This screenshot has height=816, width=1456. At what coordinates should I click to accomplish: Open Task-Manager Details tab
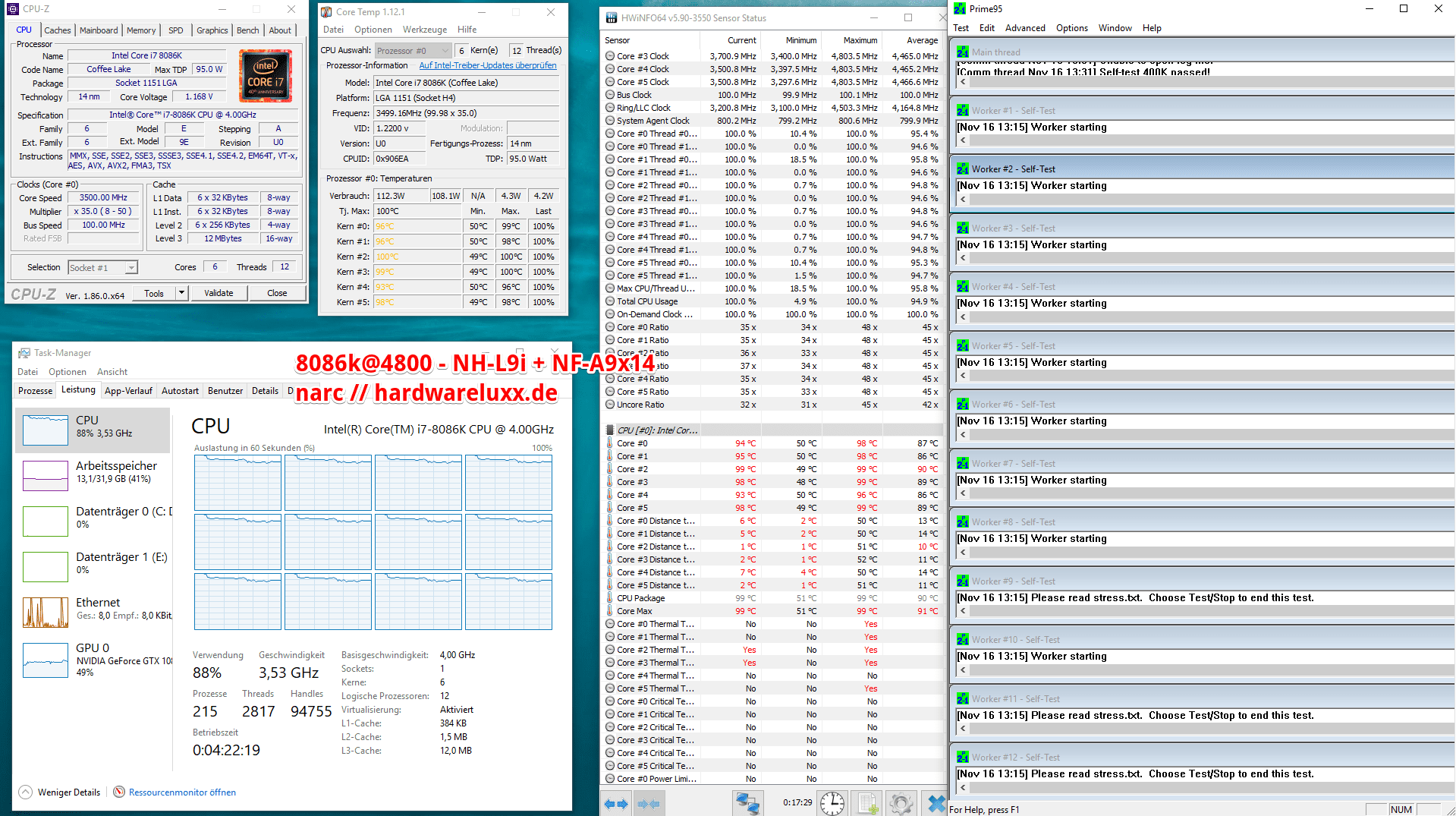pos(265,391)
